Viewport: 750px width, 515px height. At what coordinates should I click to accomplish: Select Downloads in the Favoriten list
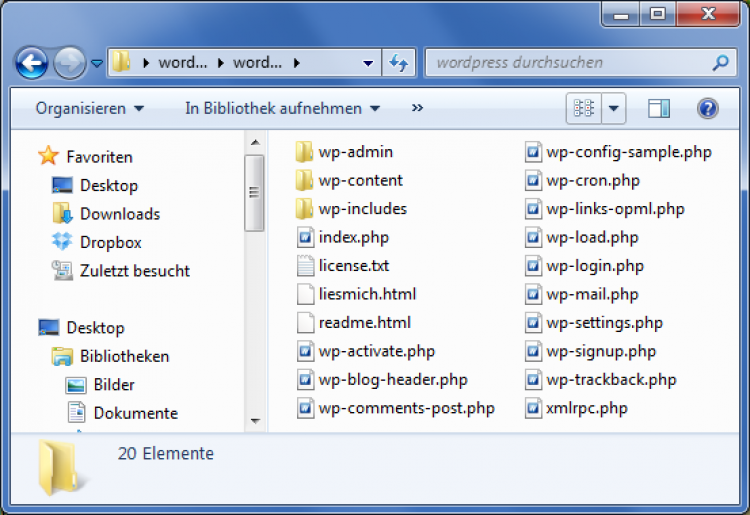119,214
